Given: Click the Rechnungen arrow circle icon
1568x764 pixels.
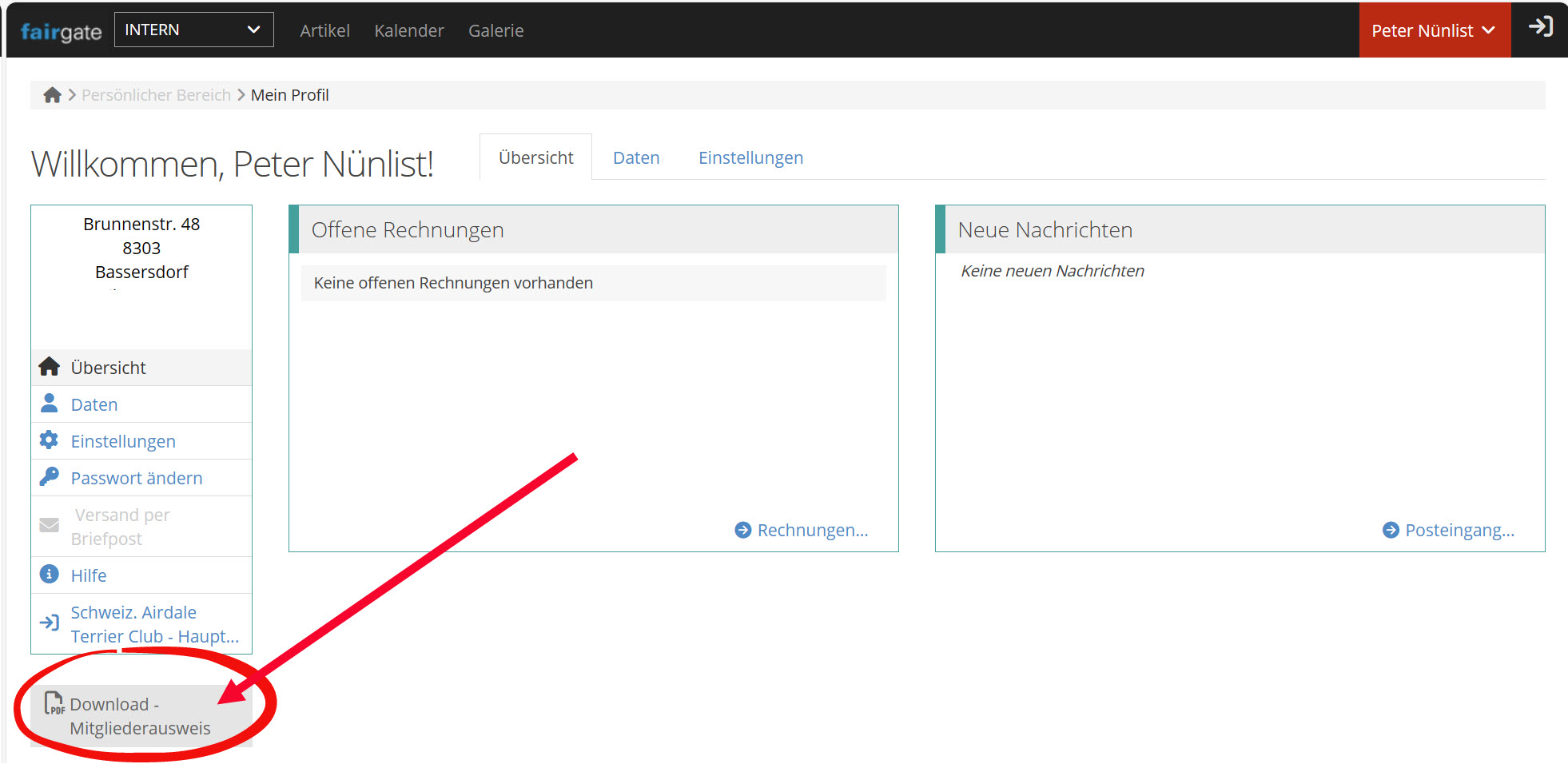Looking at the screenshot, I should coord(743,530).
